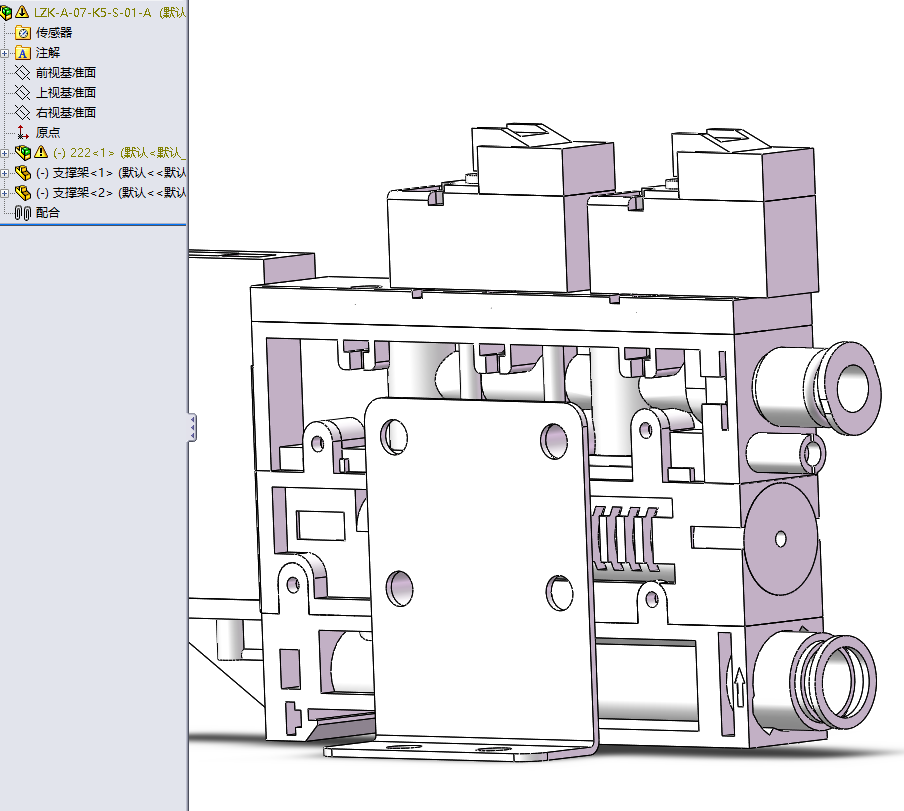
Task: Select the 前视基准面 plane icon
Action: (22, 73)
